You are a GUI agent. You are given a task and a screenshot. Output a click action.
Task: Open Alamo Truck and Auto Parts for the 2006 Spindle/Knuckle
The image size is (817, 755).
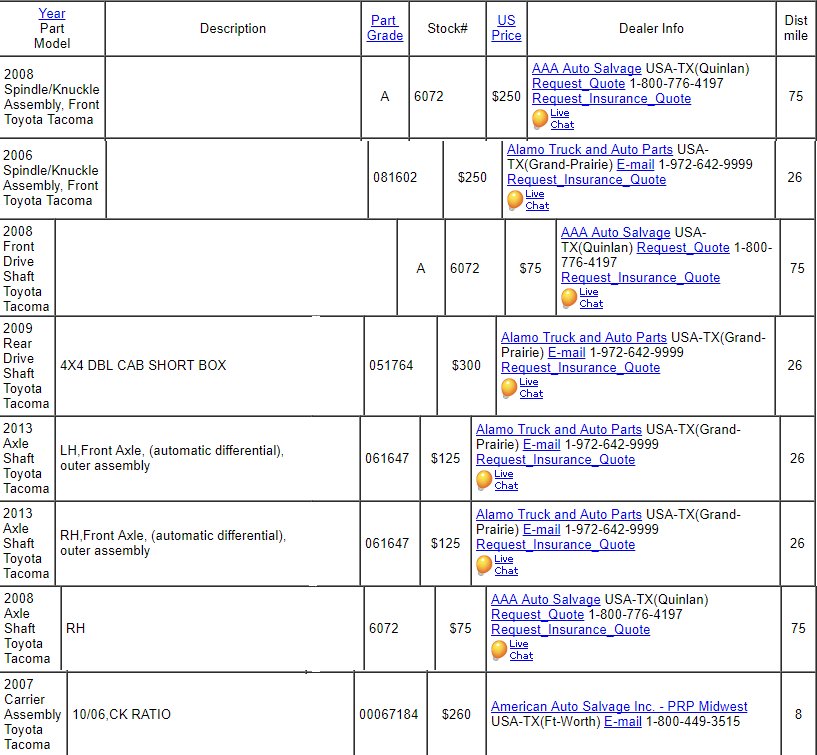coord(590,150)
